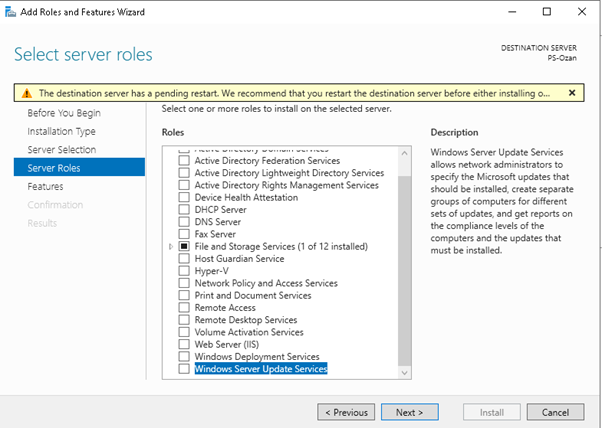
Task: Expand the File and Storage Services node
Action: [171, 247]
